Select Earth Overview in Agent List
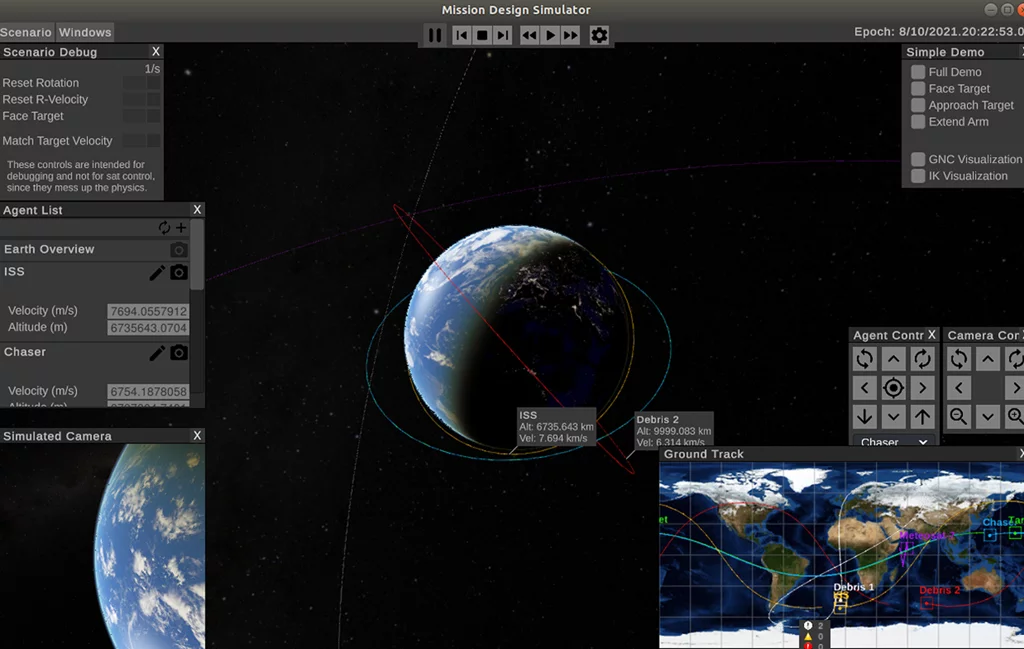The height and width of the screenshot is (649, 1024). pos(50,249)
